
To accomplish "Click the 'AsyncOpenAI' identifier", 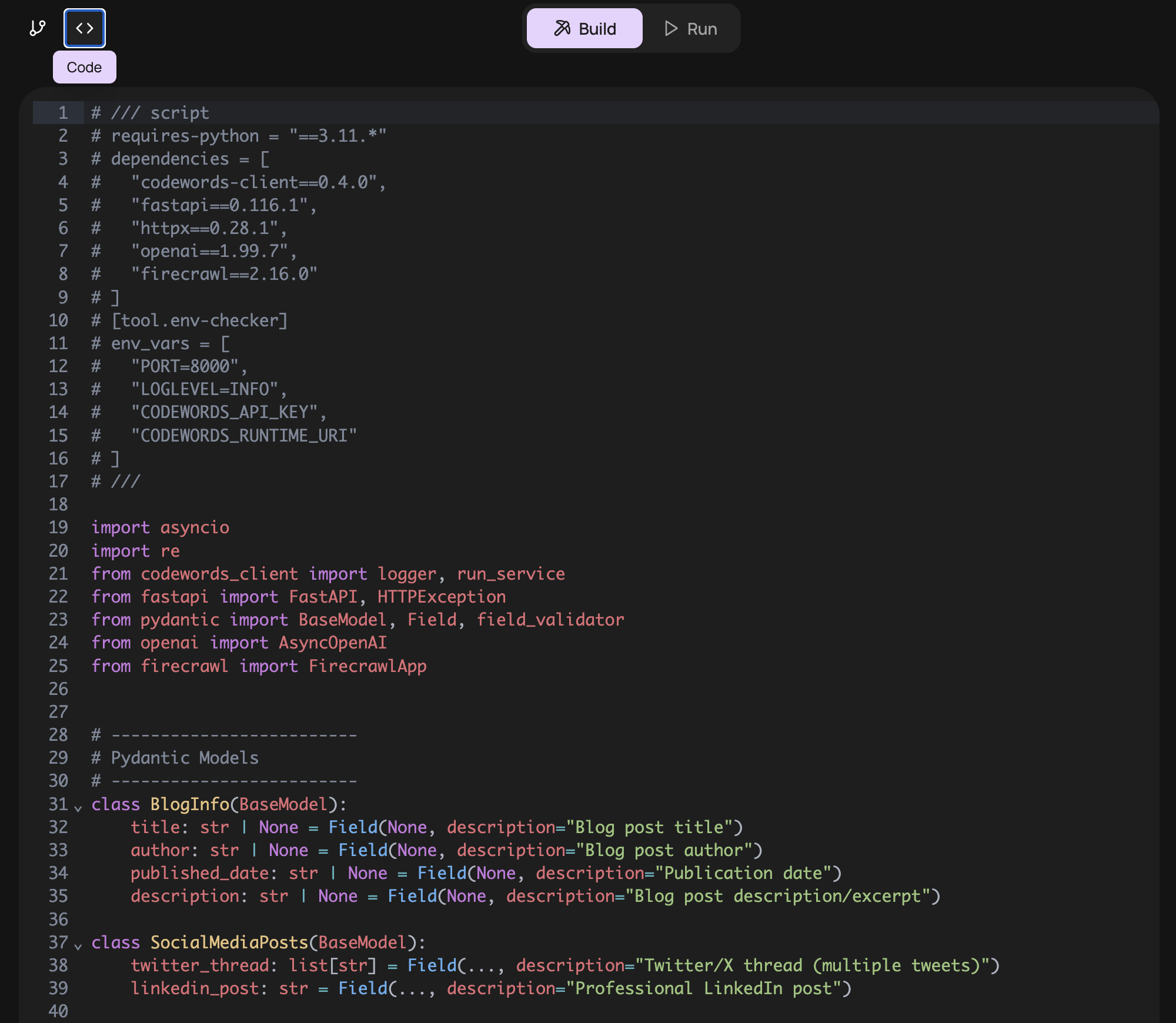I will tap(333, 643).
